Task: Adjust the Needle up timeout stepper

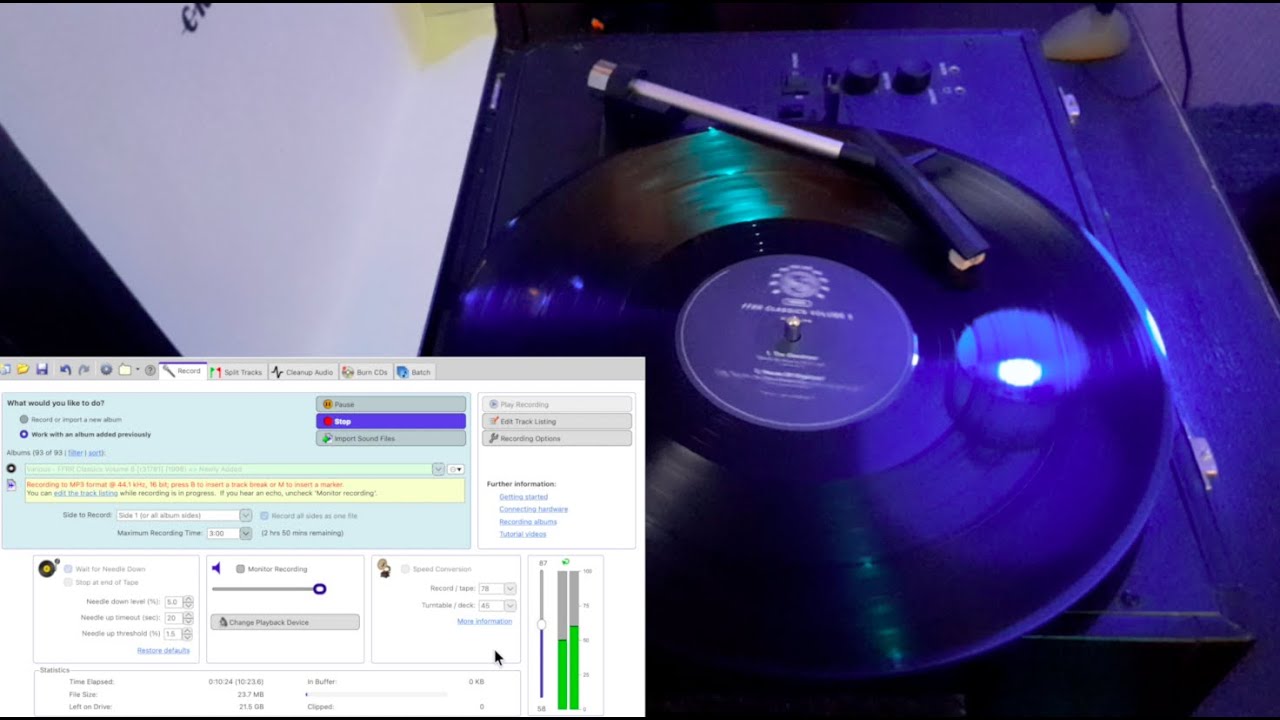Action: coord(188,618)
